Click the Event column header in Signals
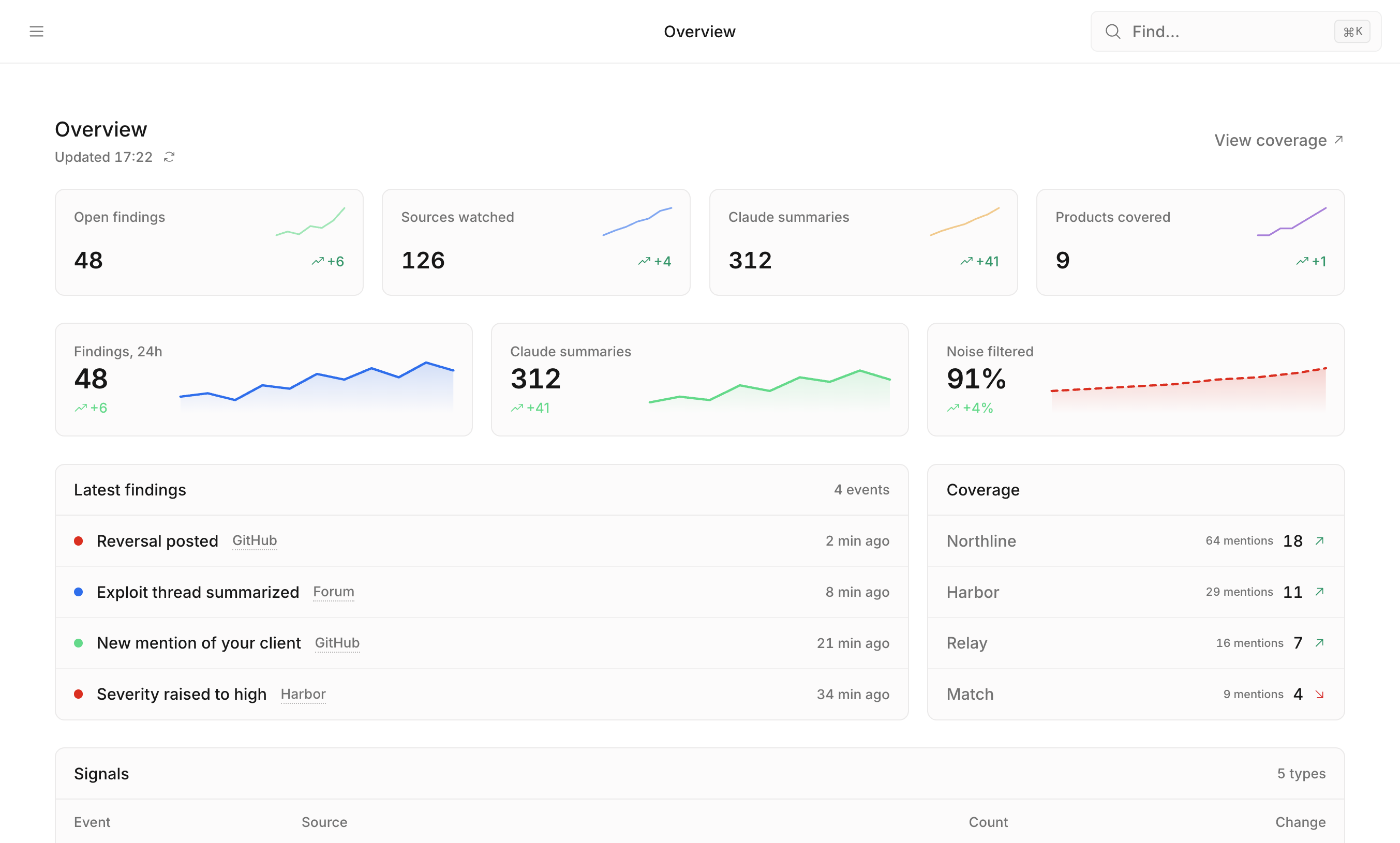This screenshot has height=843, width=1400. (92, 822)
